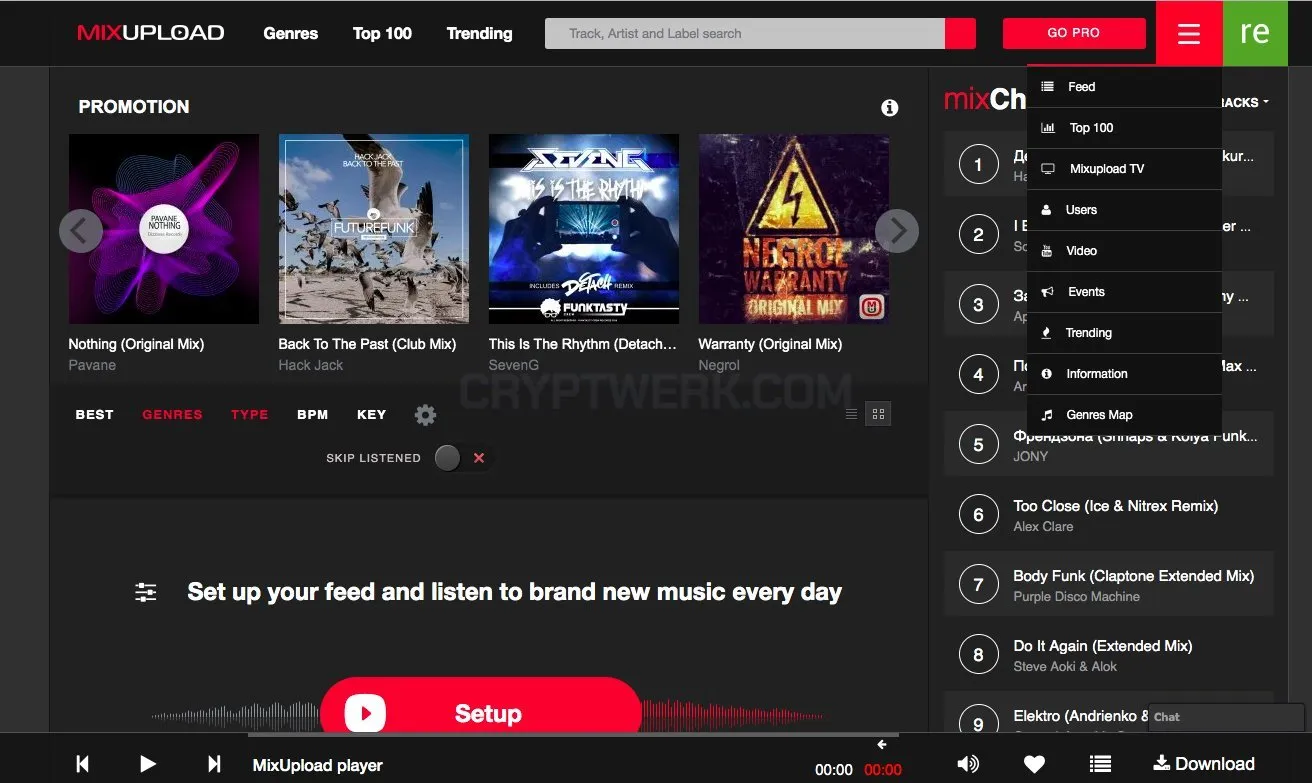
Task: Skip to next track in player
Action: pos(214,764)
